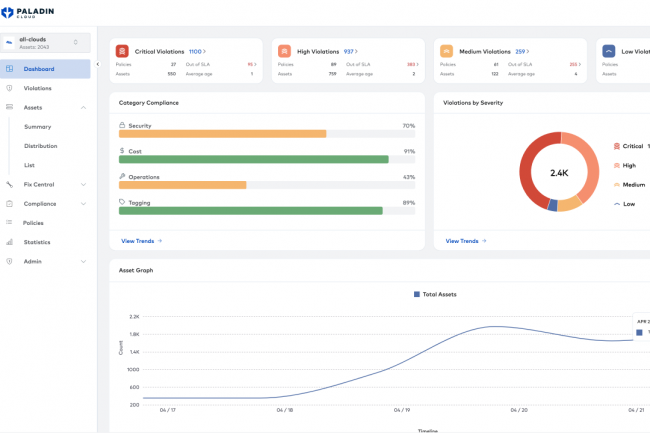The image size is (650, 433).
Task: Click the Policies icon in sidebar
Action: tap(9, 223)
